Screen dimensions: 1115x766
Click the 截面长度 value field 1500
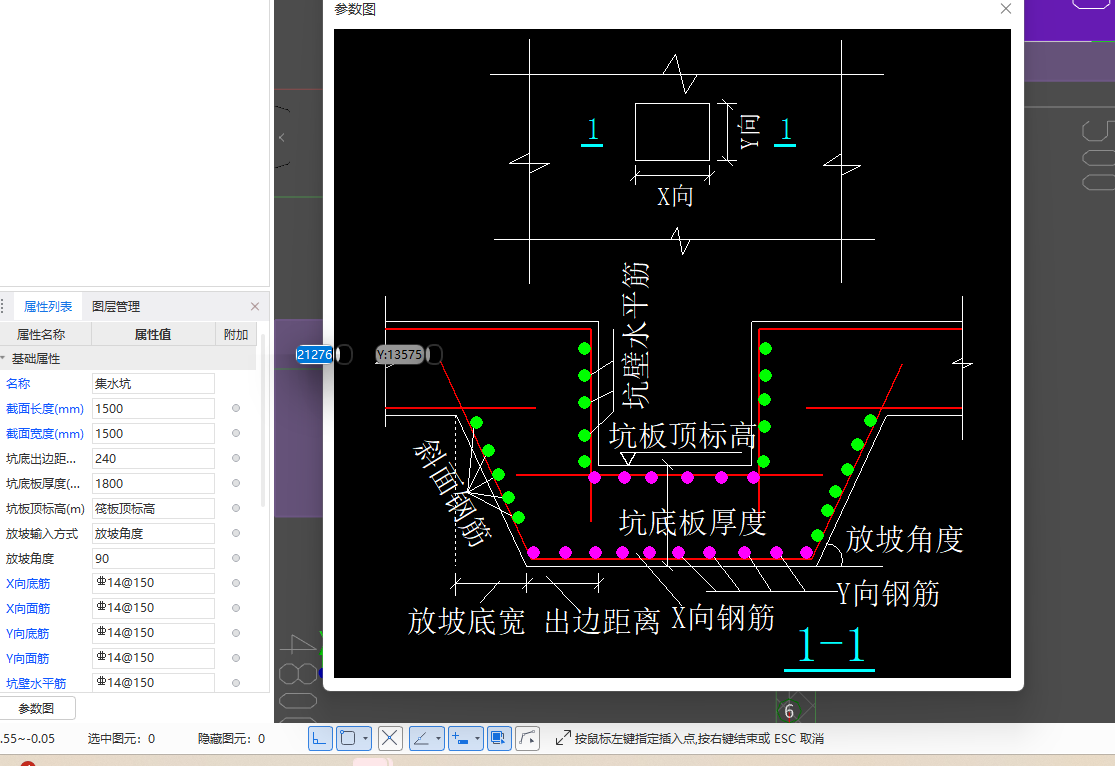[153, 408]
